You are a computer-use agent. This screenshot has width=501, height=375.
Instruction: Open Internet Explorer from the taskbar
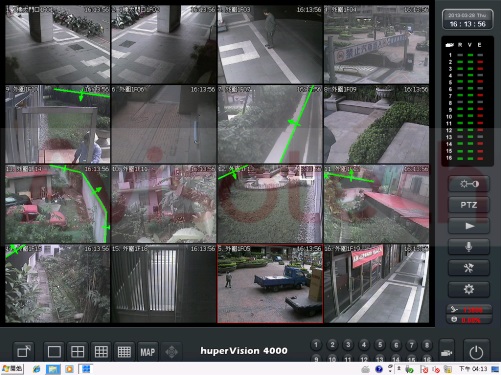tap(36, 369)
